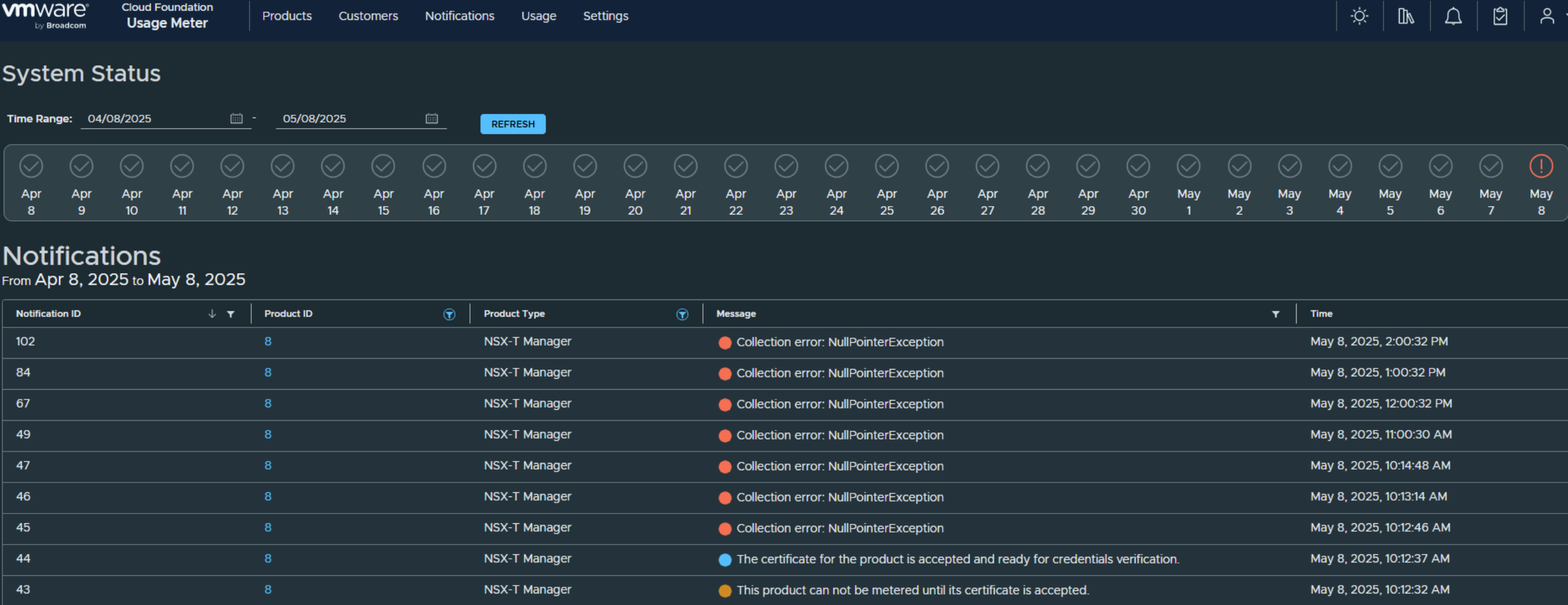
Task: Click the notification bell icon
Action: tap(1453, 16)
